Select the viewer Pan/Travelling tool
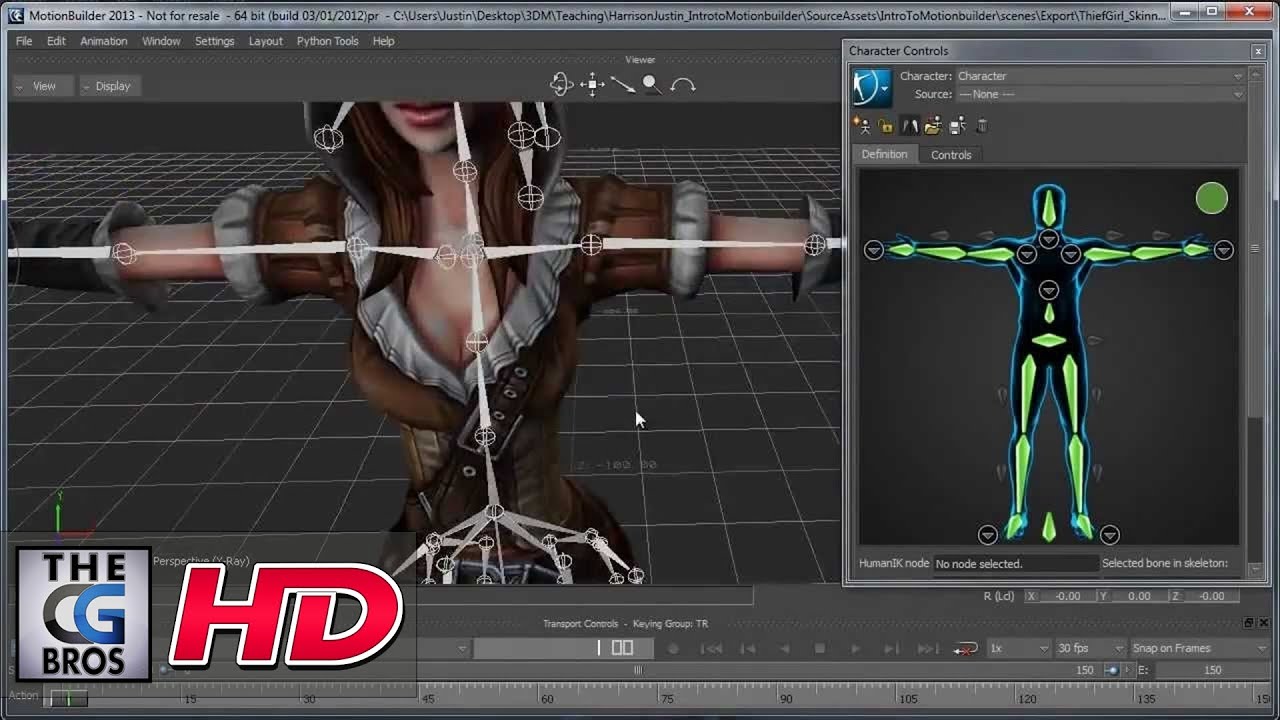 click(593, 85)
